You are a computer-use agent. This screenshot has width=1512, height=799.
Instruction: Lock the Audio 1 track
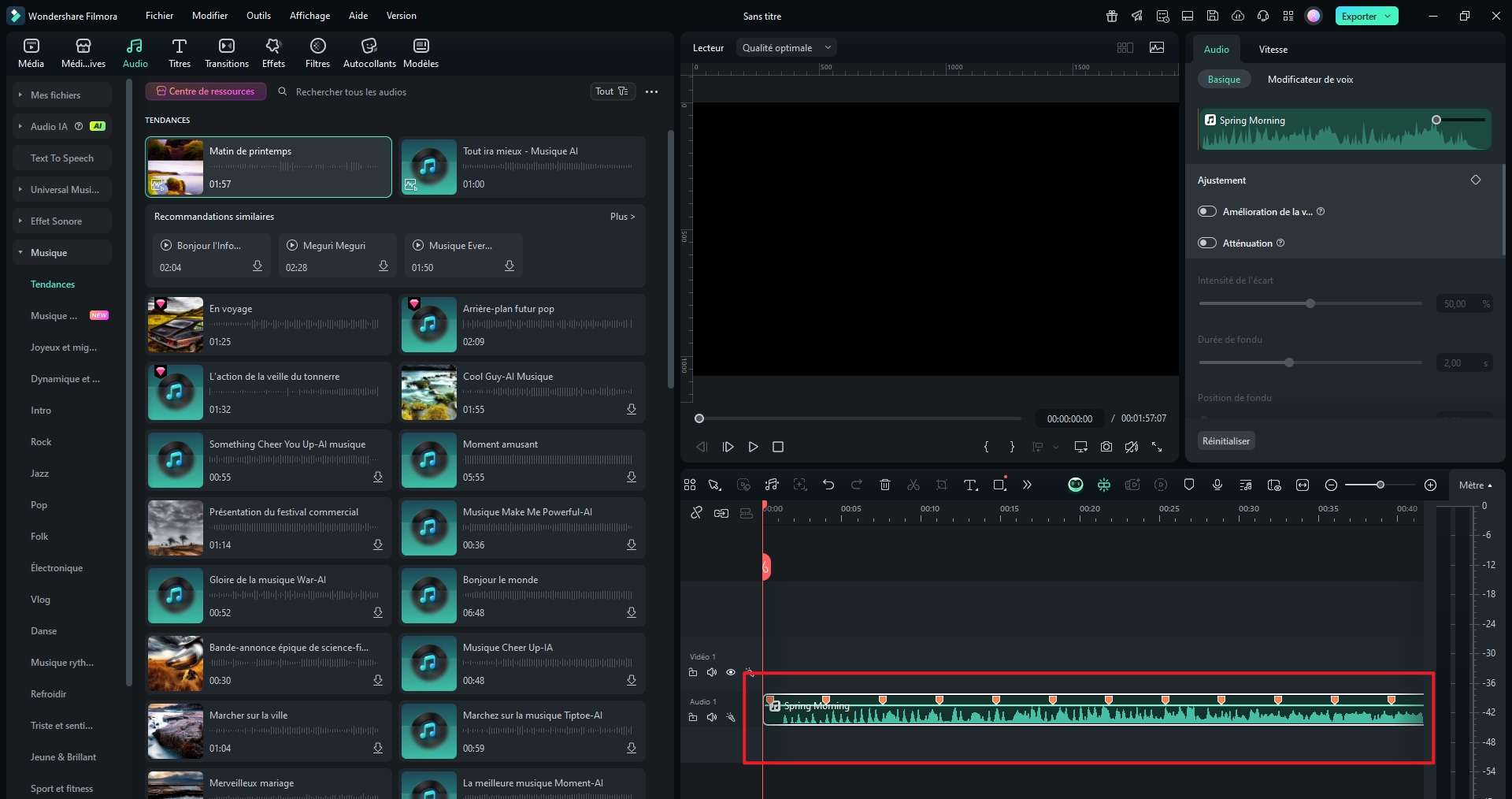[693, 717]
